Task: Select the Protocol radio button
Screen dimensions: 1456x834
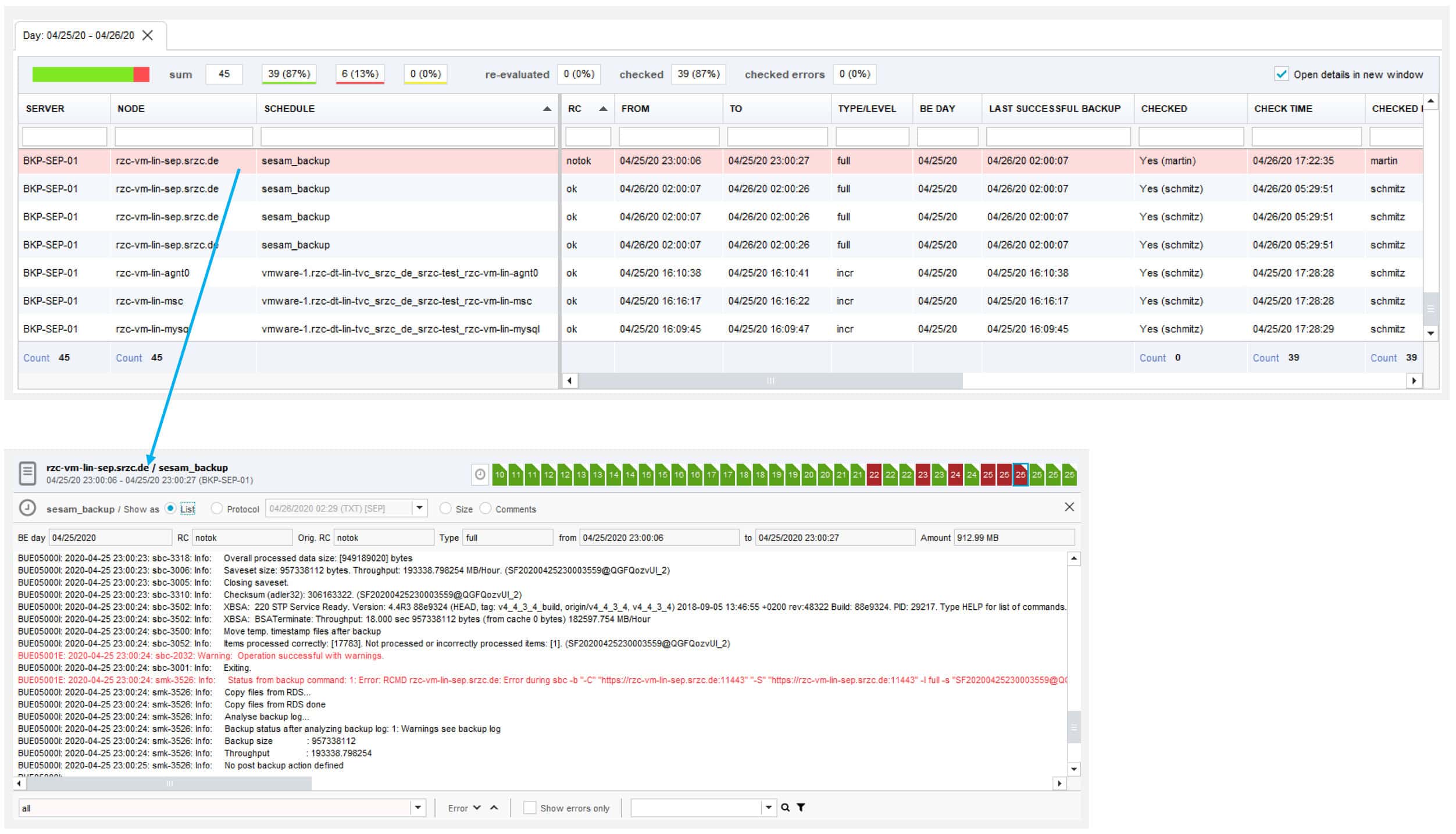Action: (217, 509)
